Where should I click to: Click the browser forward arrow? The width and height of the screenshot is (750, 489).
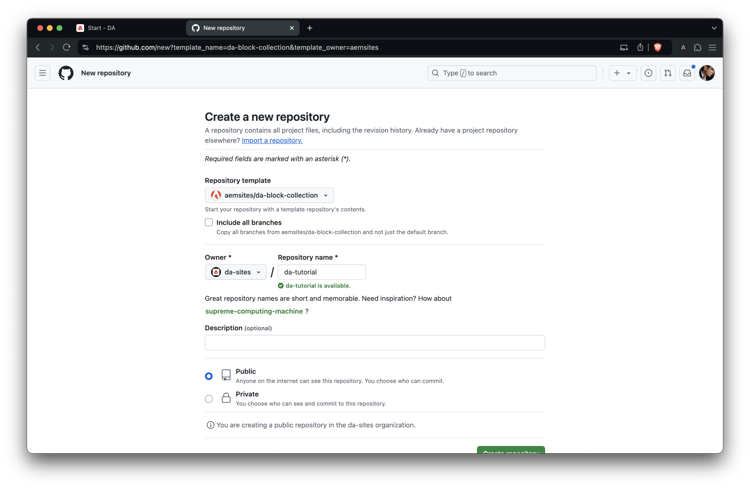[52, 47]
